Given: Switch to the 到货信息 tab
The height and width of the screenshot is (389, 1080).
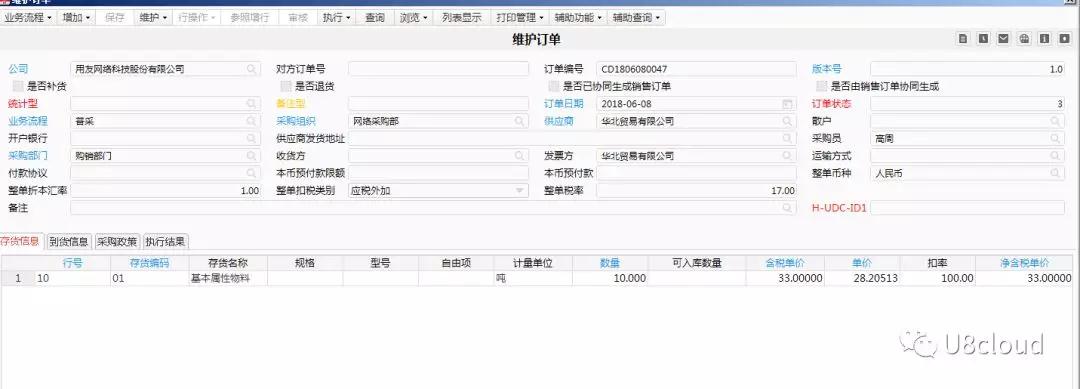Looking at the screenshot, I should (x=69, y=242).
